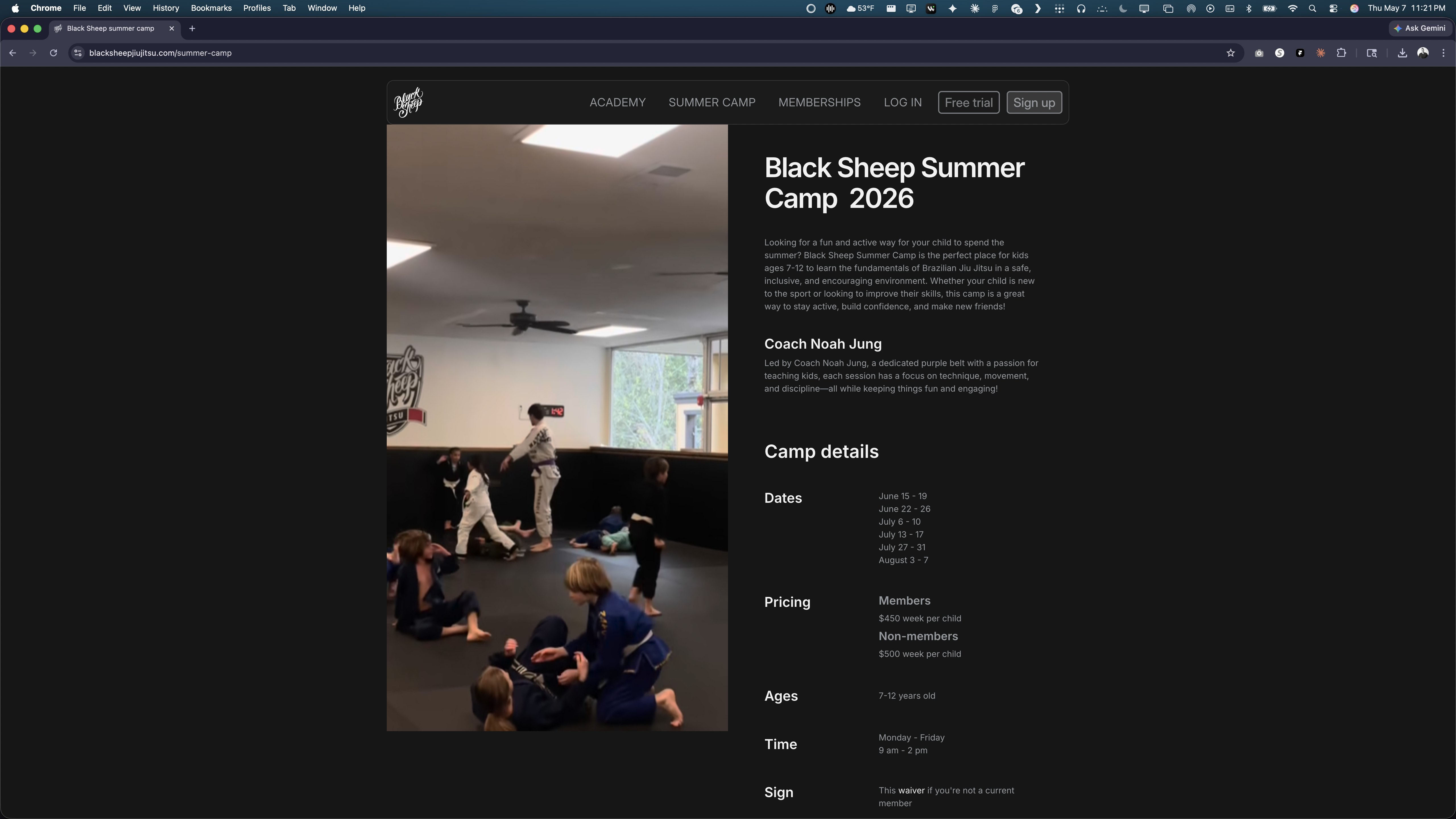Open the SUMMER CAMP nav link
Image resolution: width=1456 pixels, height=819 pixels.
tap(712, 102)
